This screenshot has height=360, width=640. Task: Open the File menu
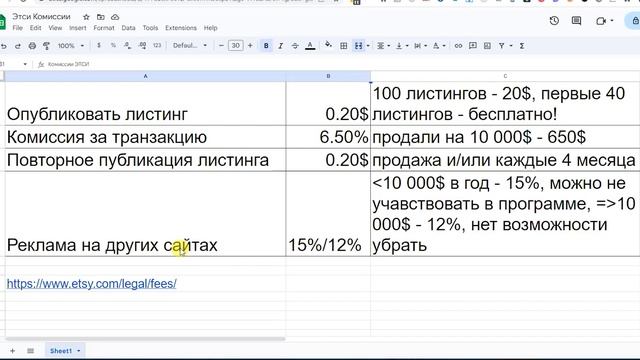coord(18,28)
